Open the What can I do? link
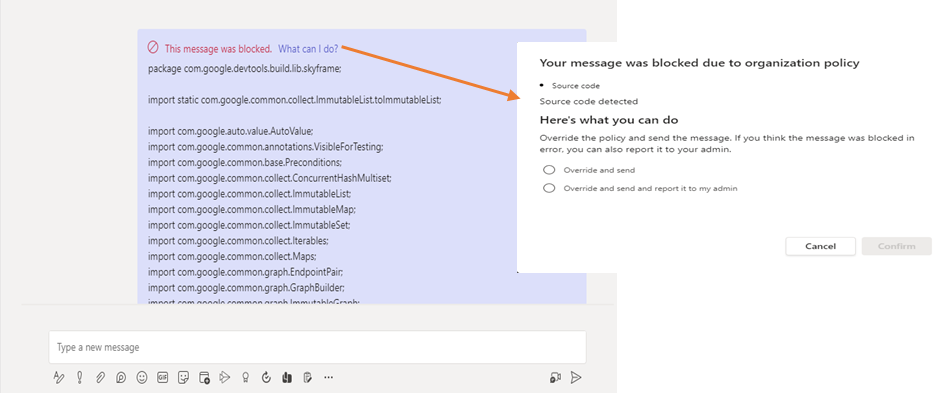Image resolution: width=951 pixels, height=393 pixels. coord(308,49)
